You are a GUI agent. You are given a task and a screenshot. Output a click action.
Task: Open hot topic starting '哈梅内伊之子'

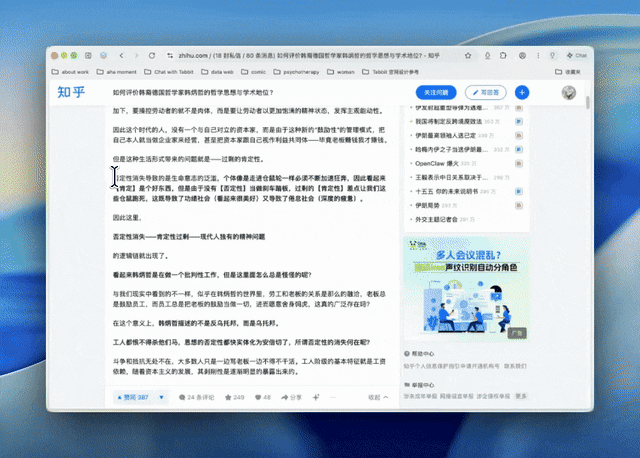(x=451, y=149)
